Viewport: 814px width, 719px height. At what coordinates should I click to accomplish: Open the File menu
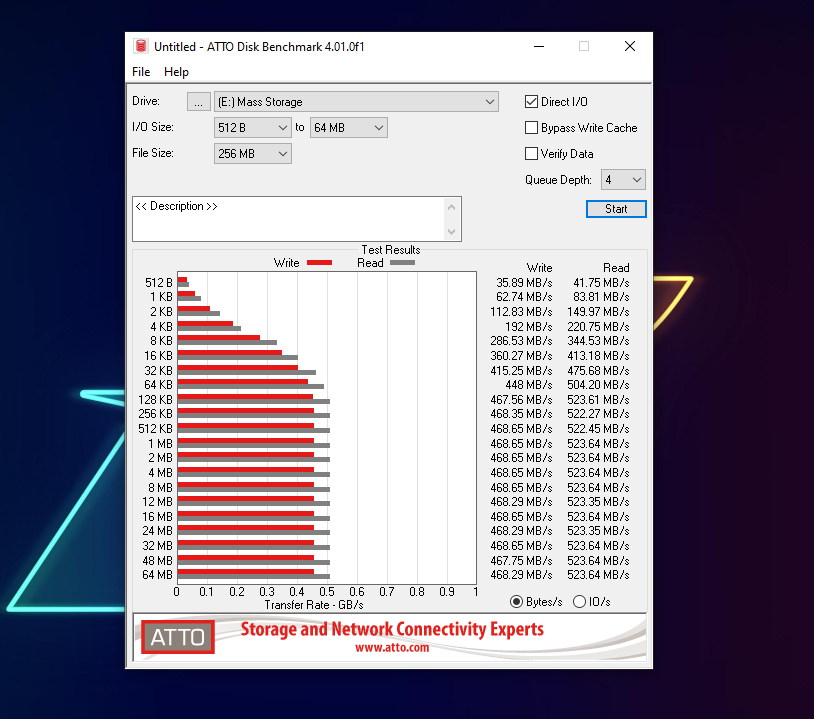coord(141,72)
